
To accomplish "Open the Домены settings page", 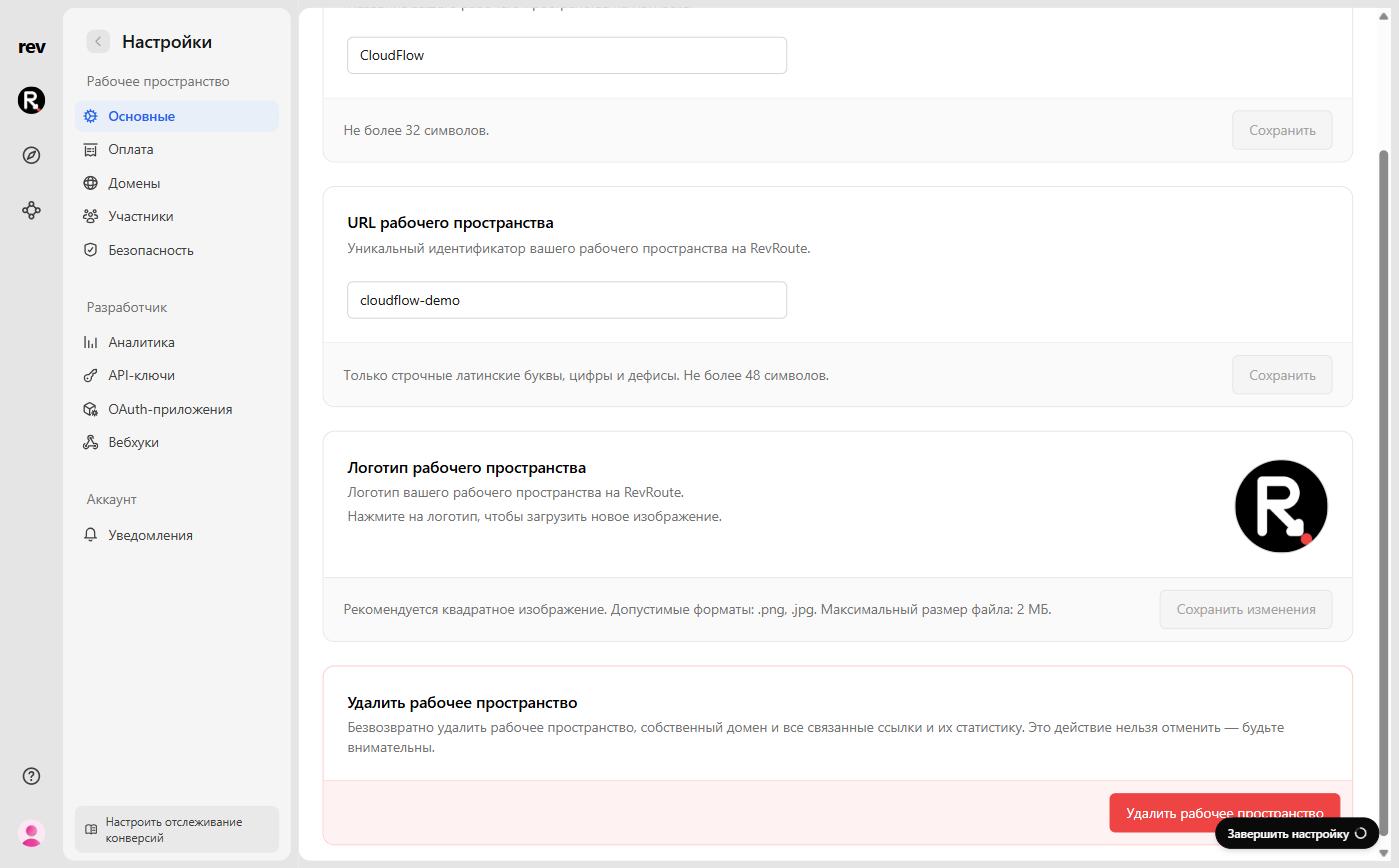I will click(177, 183).
